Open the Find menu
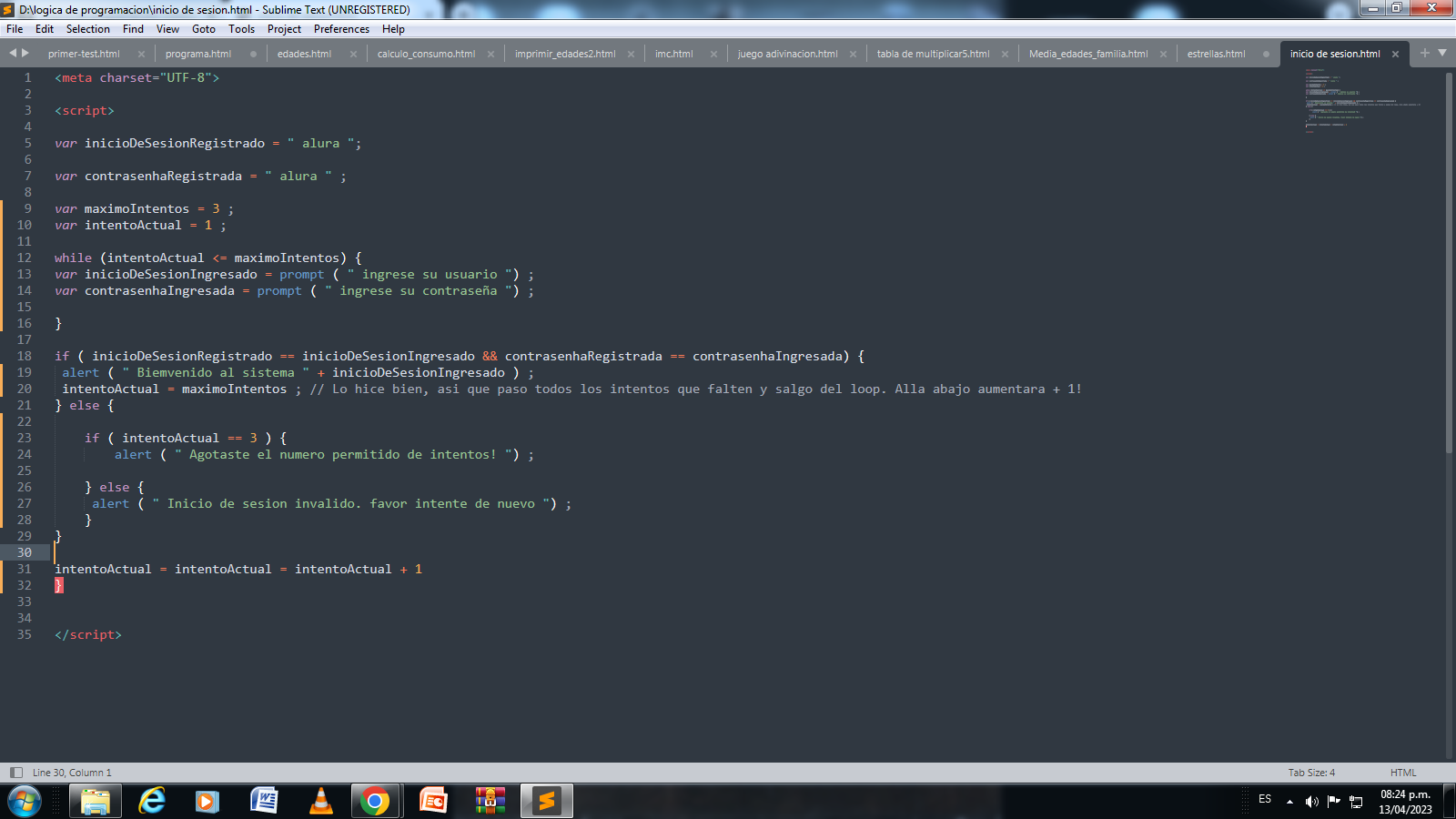 [x=133, y=29]
